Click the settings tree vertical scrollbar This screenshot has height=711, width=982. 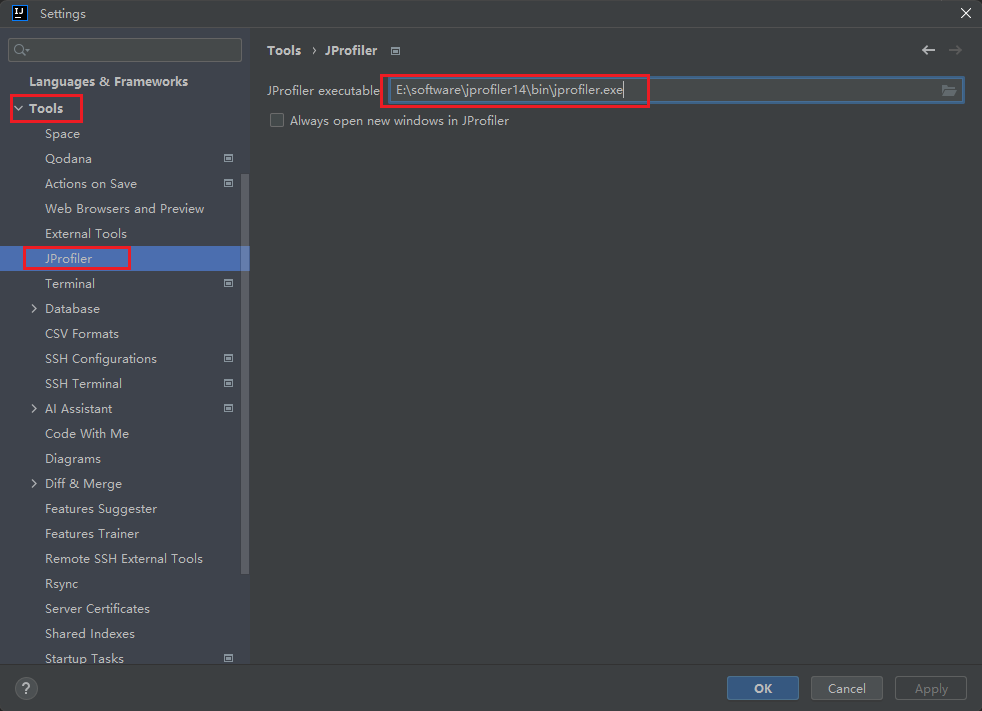tap(245, 373)
